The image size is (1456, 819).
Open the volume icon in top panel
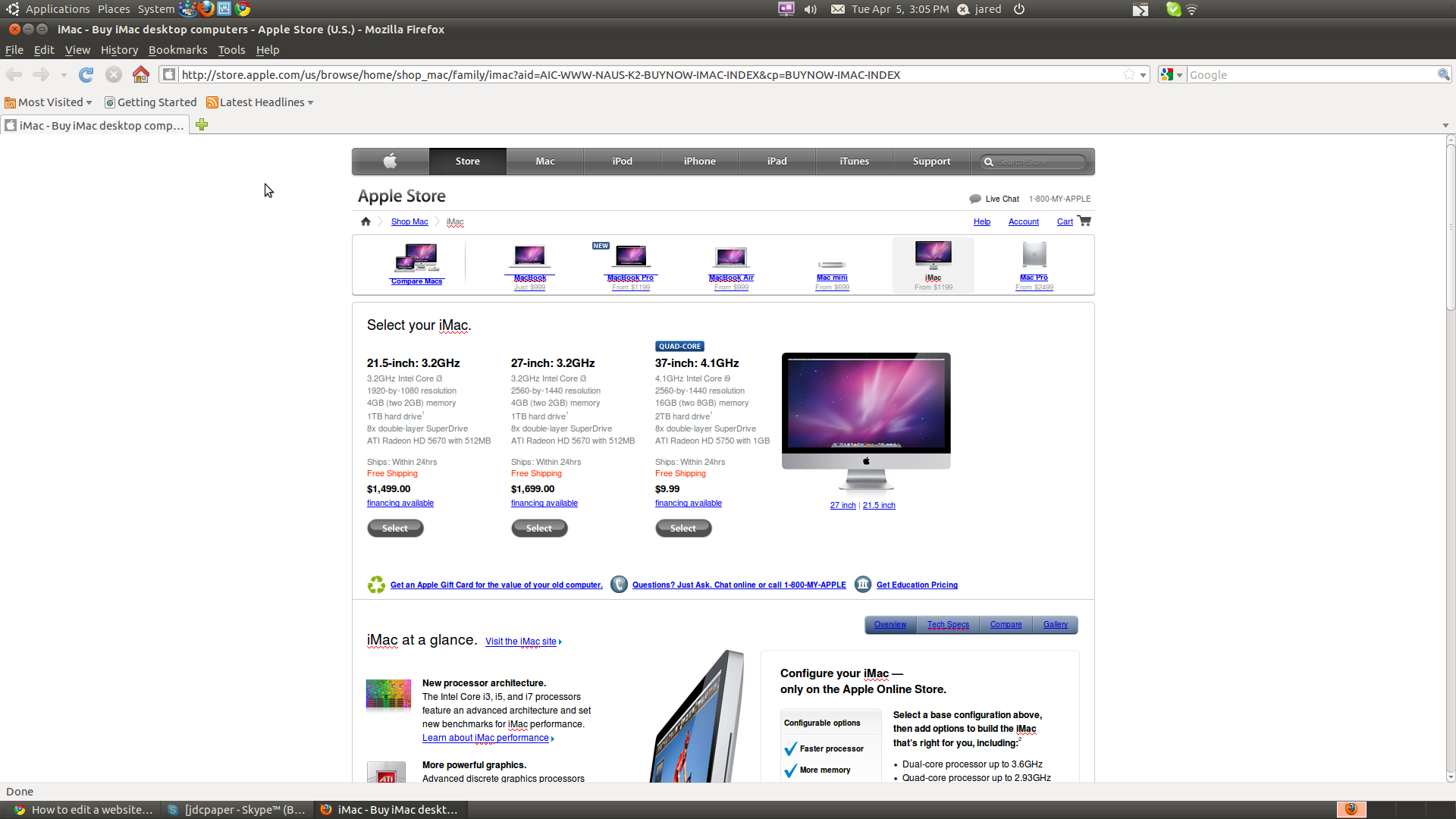[x=811, y=9]
